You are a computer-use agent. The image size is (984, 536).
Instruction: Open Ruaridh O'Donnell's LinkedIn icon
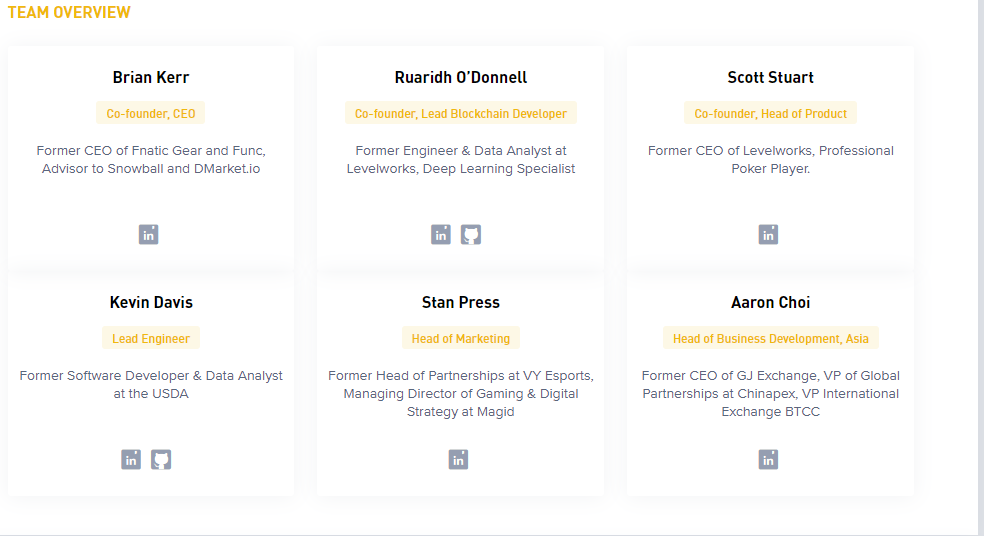pos(441,235)
